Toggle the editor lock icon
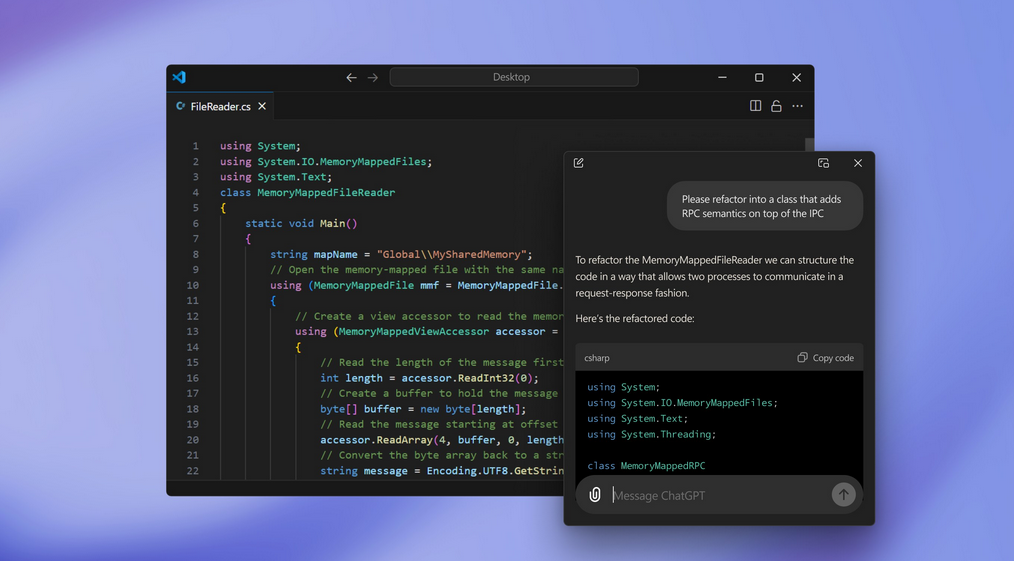The height and width of the screenshot is (561, 1014). 776,106
